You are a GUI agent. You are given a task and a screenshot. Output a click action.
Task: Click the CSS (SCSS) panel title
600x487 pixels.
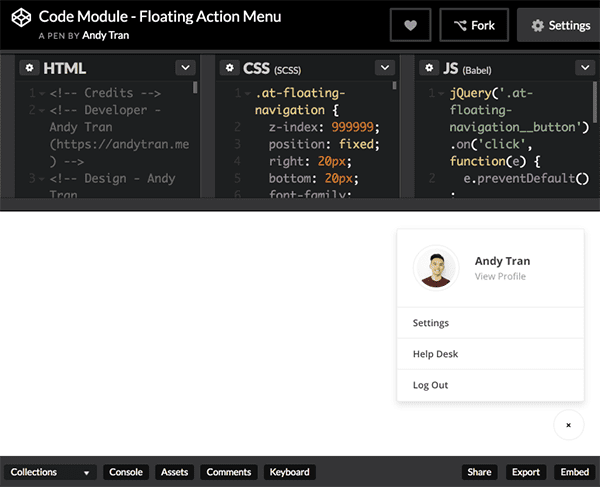(272, 68)
